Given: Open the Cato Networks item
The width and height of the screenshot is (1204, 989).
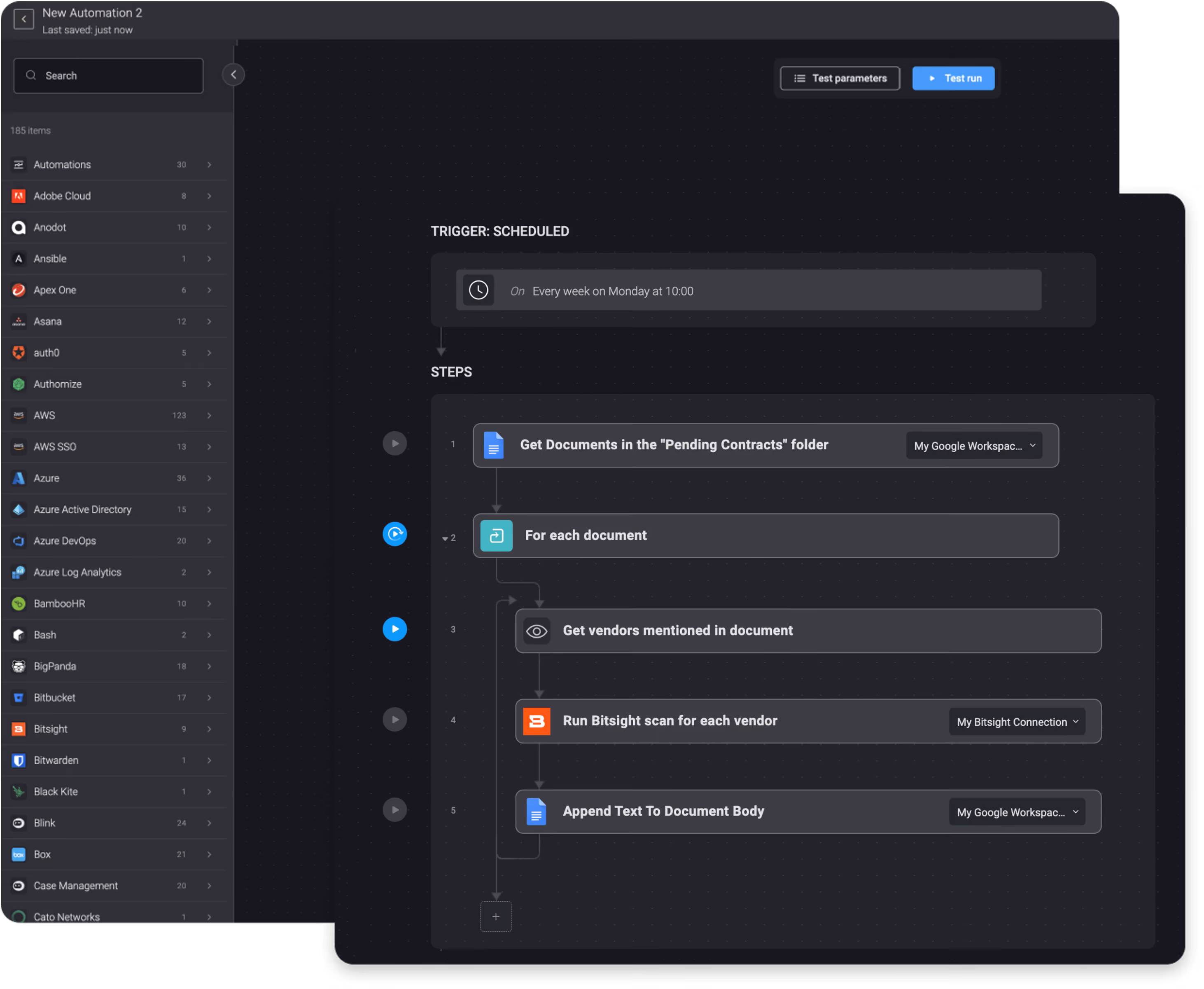Looking at the screenshot, I should tap(114, 914).
